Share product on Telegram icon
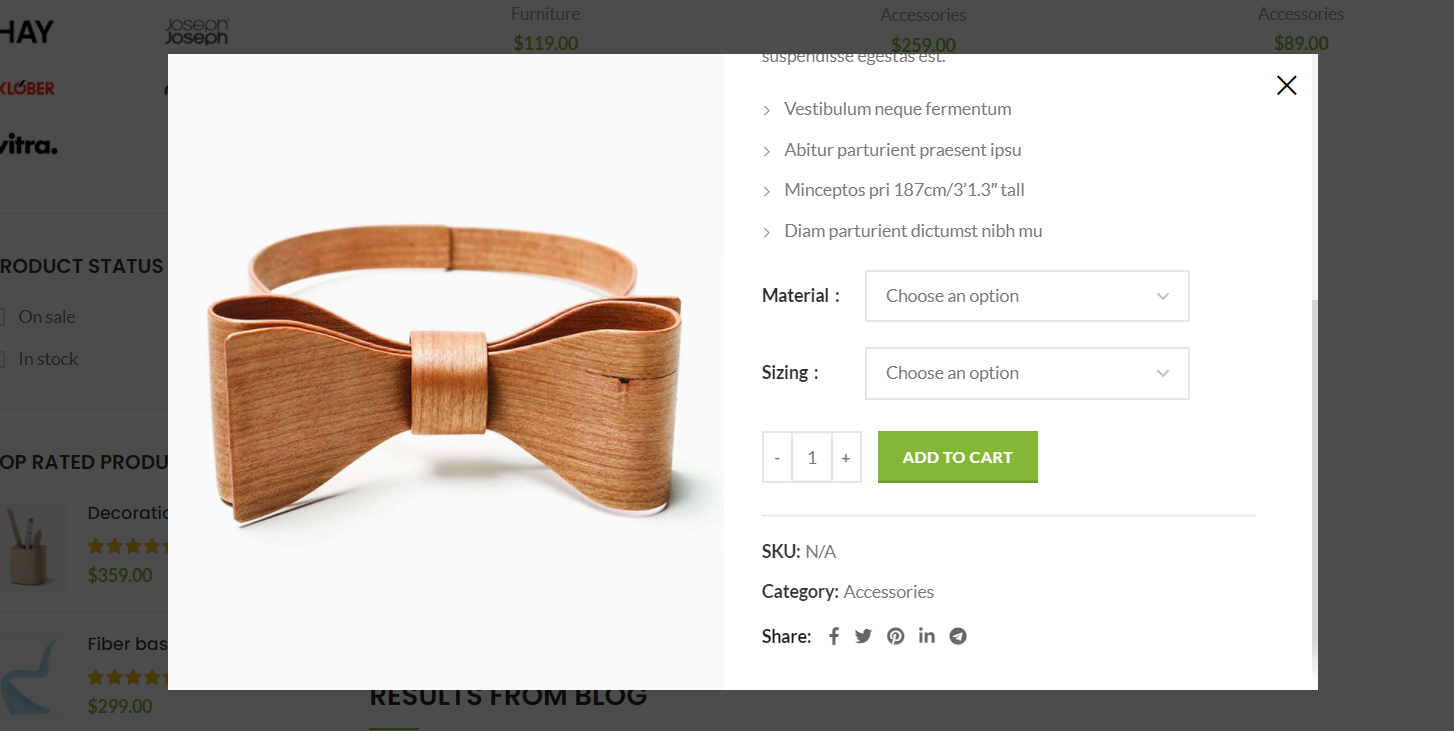 [958, 636]
